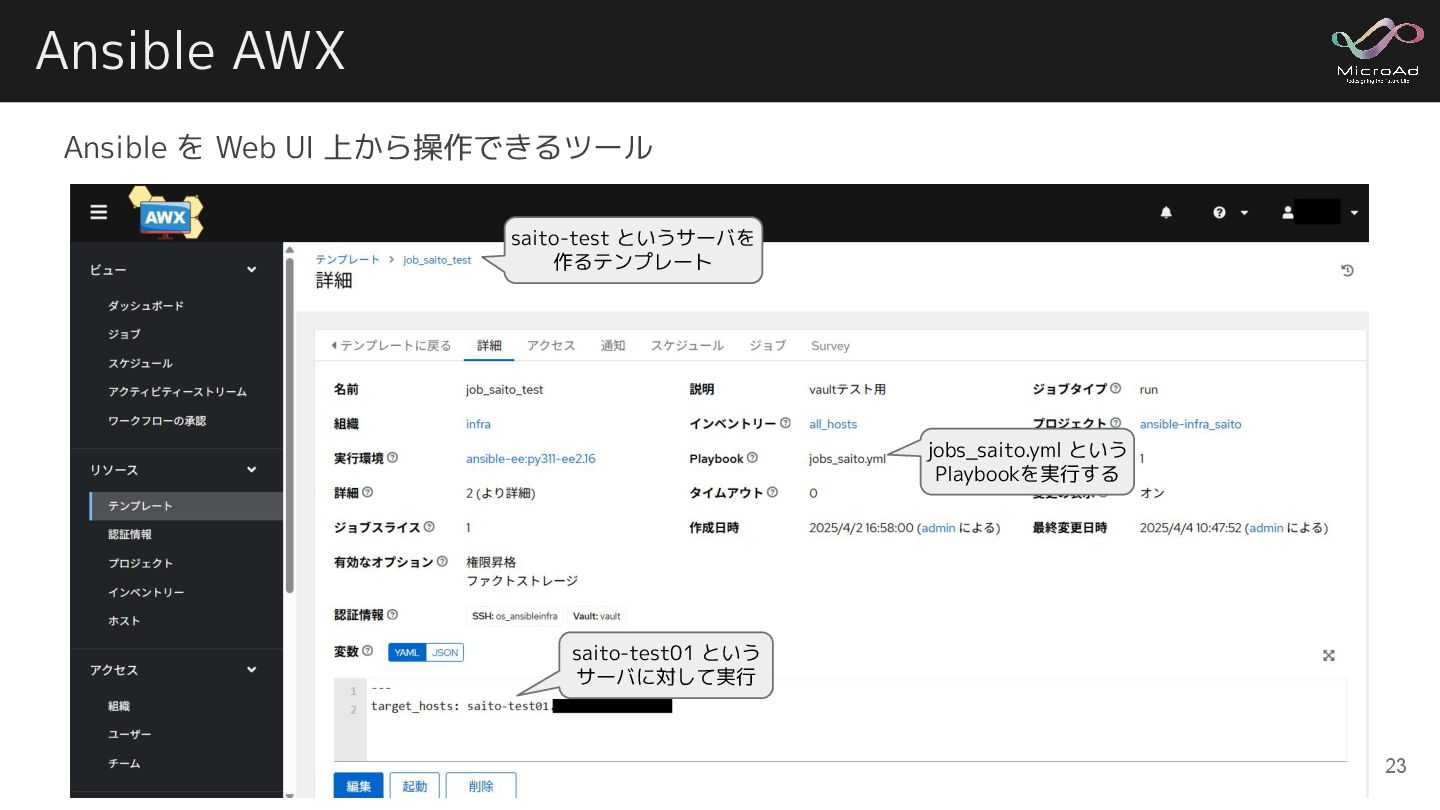The height and width of the screenshot is (810, 1440).
Task: Show help for Playbook field
Action: coord(752,458)
